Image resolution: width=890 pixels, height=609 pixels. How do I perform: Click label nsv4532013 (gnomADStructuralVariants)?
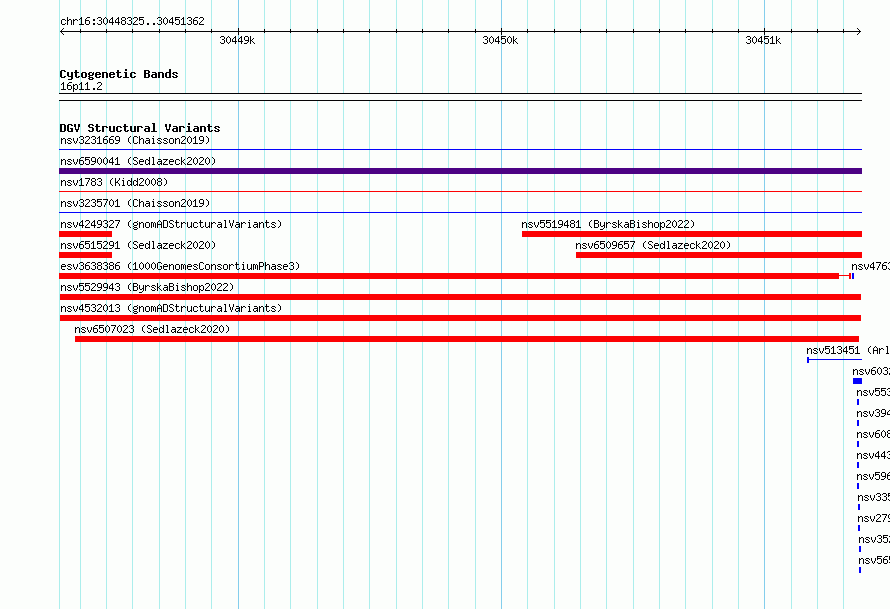(171, 308)
